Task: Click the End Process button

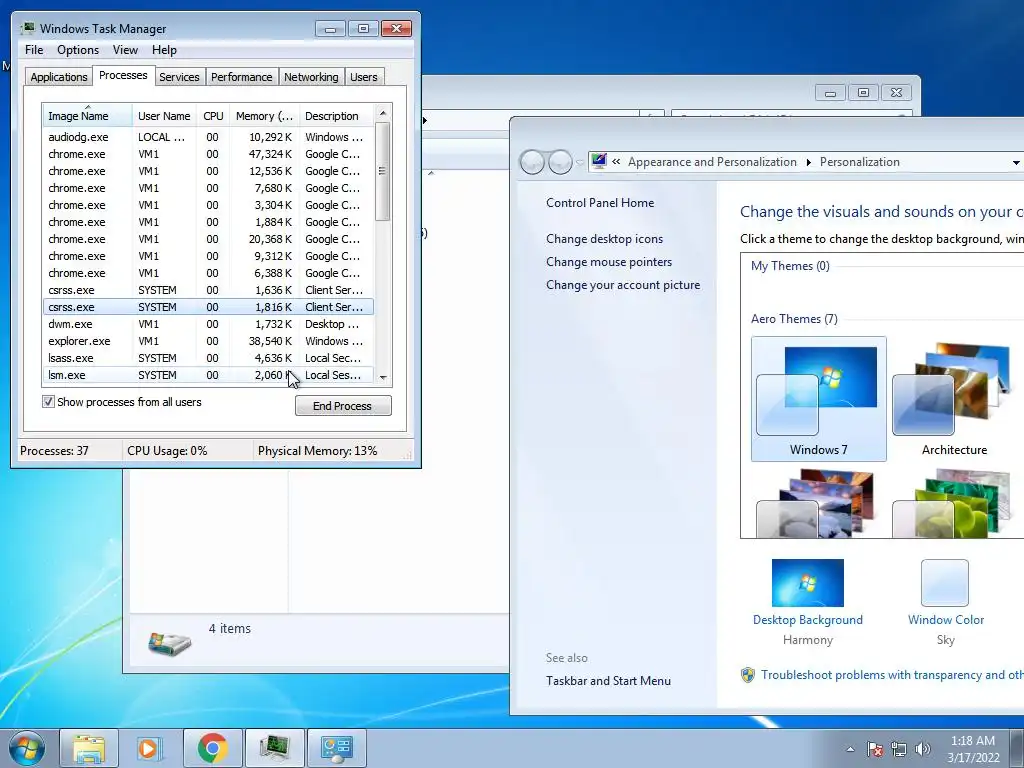Action: pos(343,406)
